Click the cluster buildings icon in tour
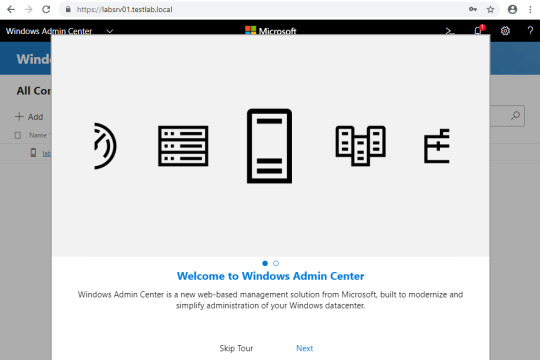The image size is (540, 360). tap(361, 146)
